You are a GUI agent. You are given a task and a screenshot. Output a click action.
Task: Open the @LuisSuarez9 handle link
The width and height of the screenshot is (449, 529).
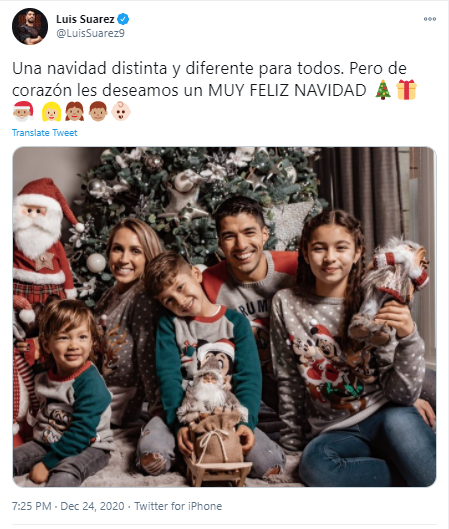pos(90,33)
